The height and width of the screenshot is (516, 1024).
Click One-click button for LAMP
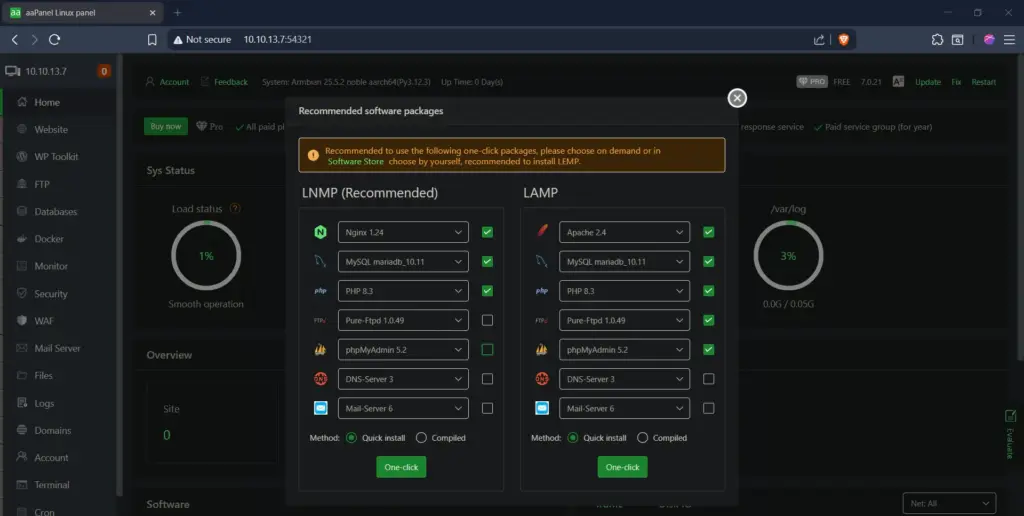pyautogui.click(x=622, y=467)
